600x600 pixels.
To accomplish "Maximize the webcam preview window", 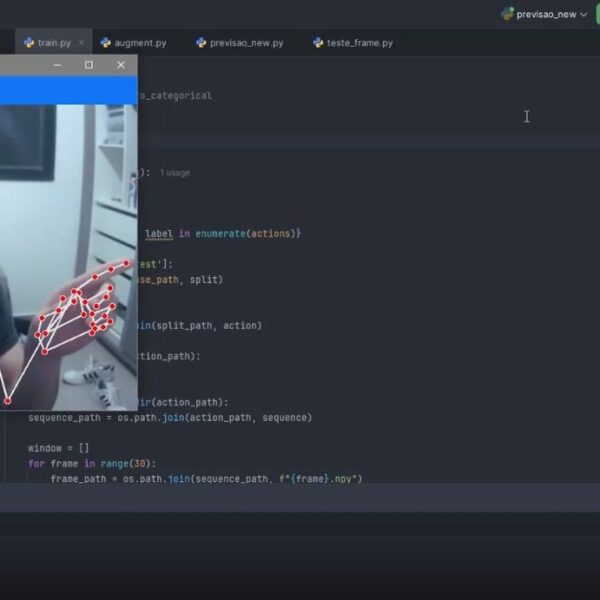I will tap(89, 65).
